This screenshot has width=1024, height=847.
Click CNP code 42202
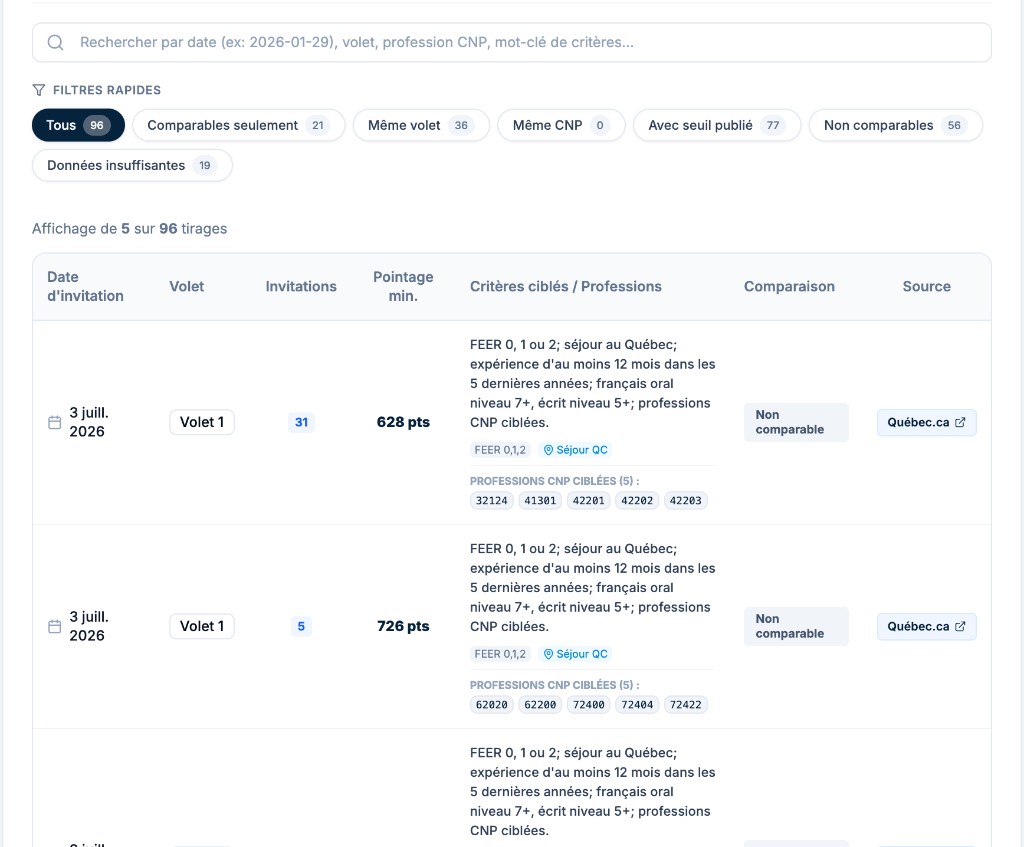point(637,500)
